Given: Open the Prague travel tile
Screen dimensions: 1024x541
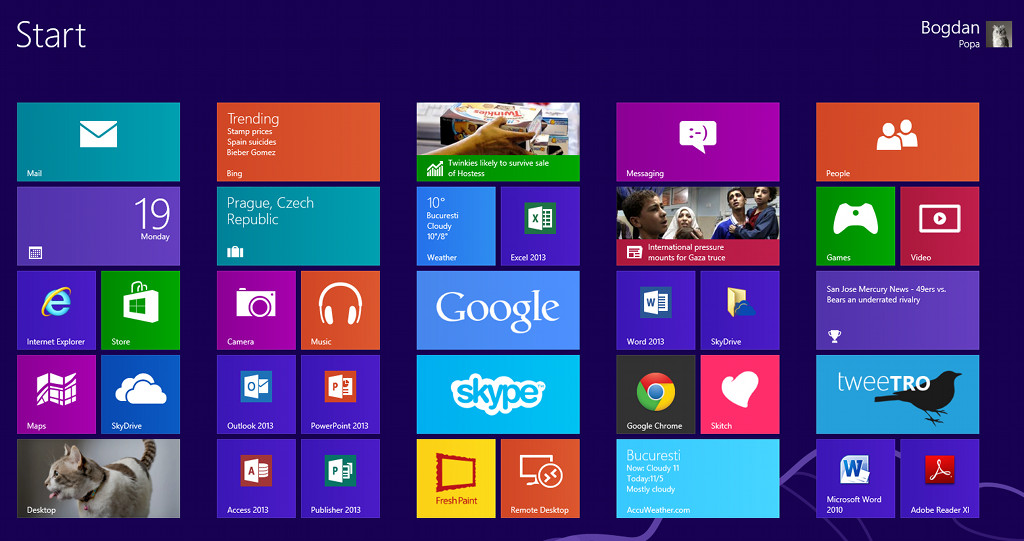Looking at the screenshot, I should click(x=298, y=226).
